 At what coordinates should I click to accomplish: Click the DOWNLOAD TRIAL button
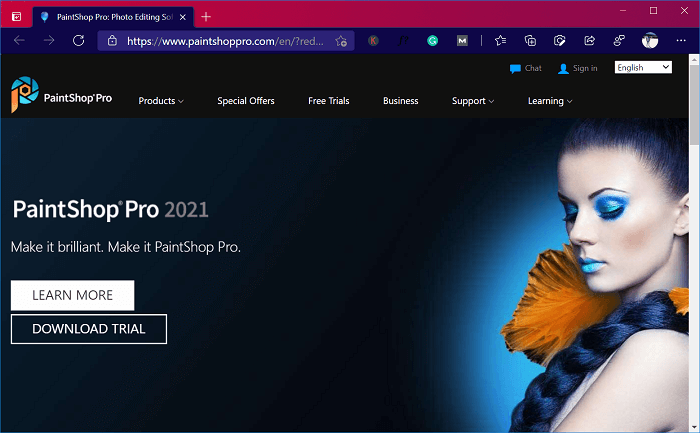point(89,329)
